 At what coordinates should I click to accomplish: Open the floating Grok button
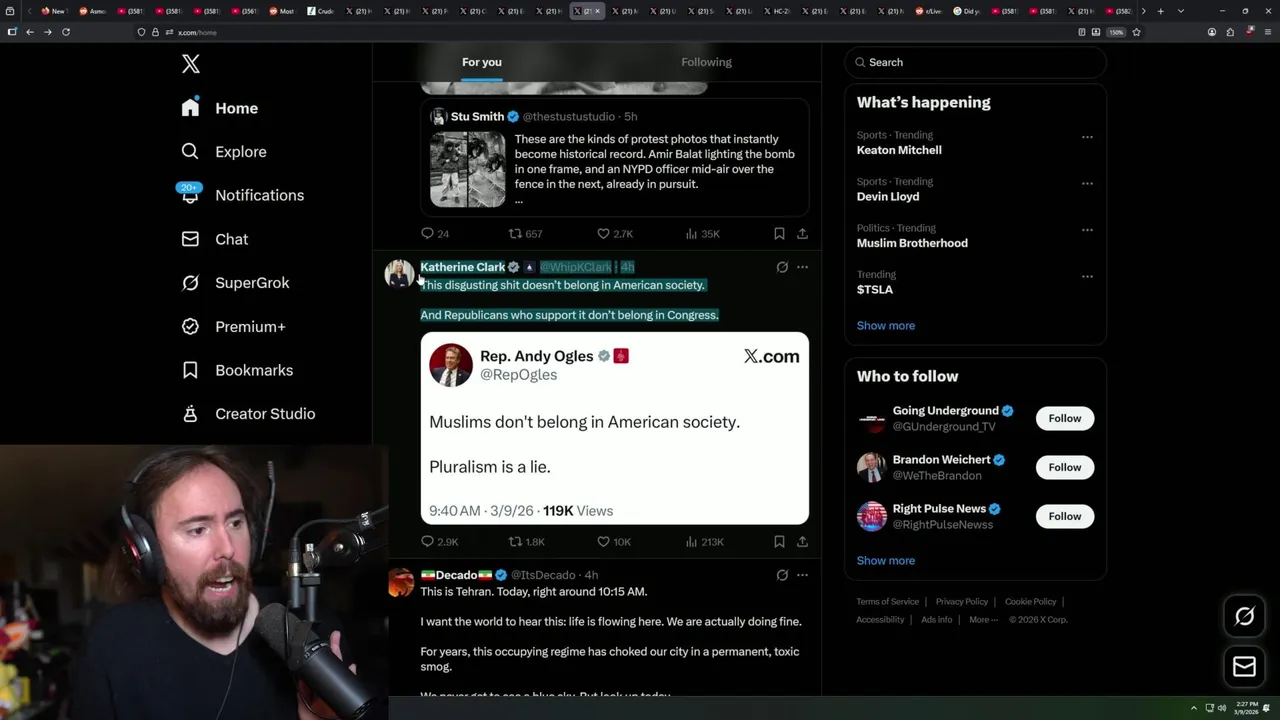pyautogui.click(x=1244, y=617)
